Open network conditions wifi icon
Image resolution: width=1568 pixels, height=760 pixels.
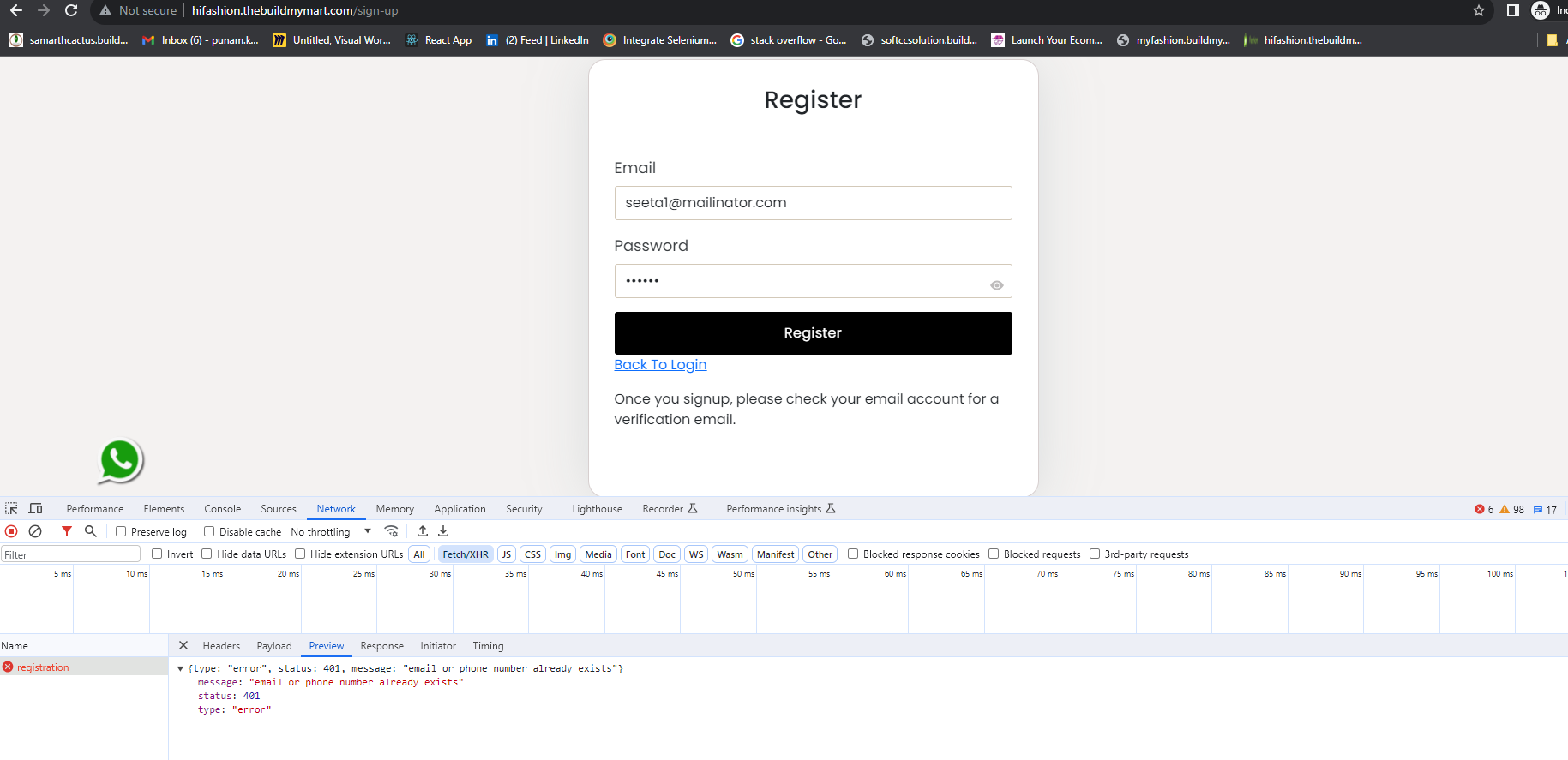click(x=391, y=531)
